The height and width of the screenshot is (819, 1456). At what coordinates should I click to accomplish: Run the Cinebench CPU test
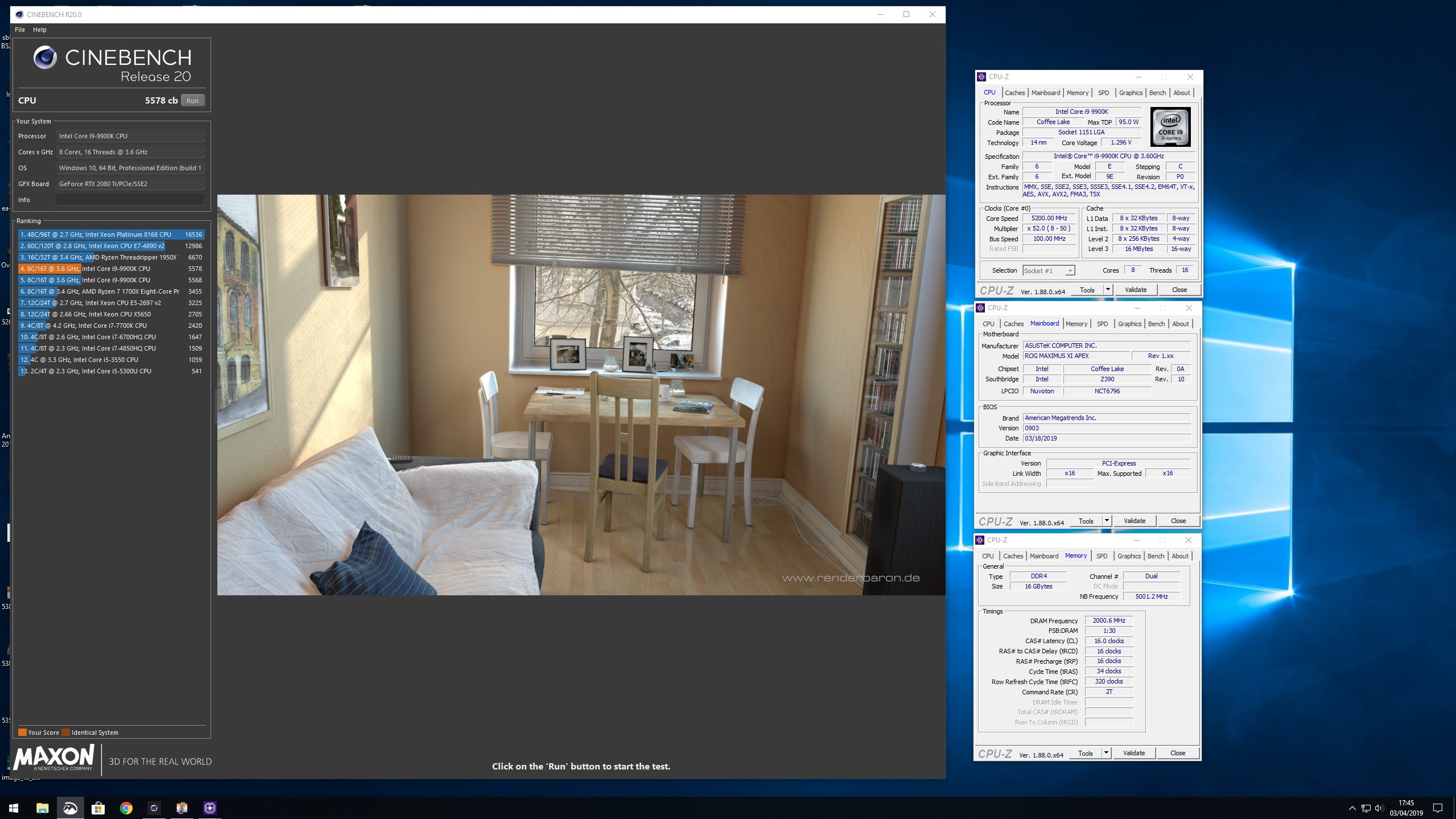tap(192, 101)
